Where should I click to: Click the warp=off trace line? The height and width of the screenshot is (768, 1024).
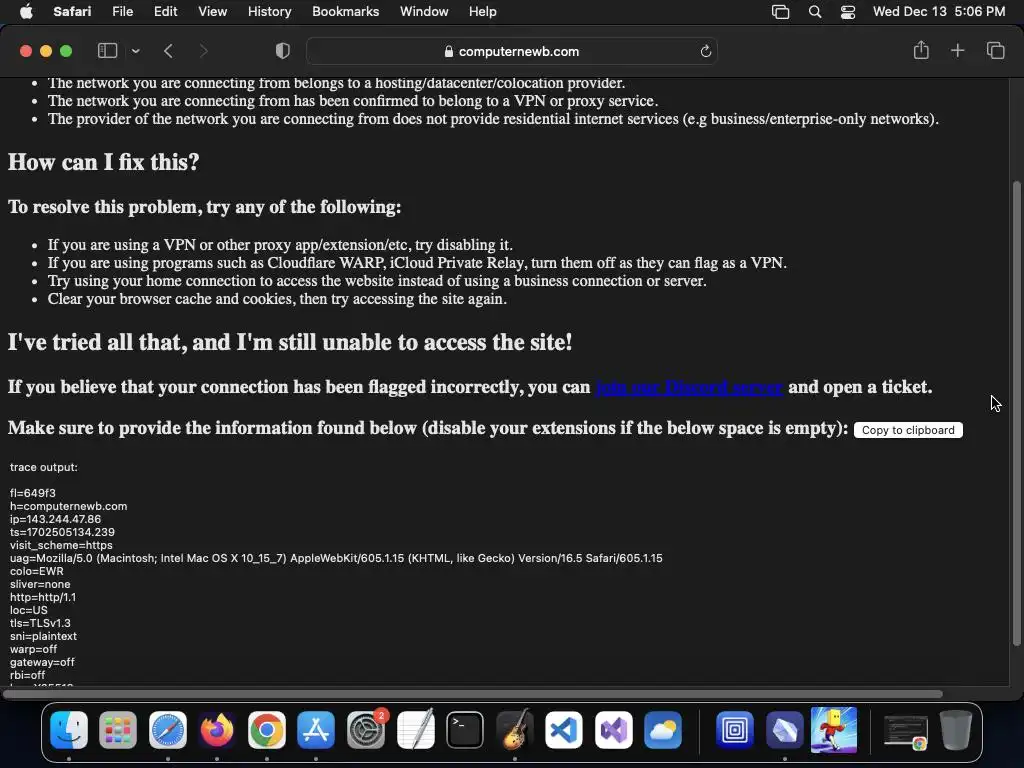tap(33, 649)
